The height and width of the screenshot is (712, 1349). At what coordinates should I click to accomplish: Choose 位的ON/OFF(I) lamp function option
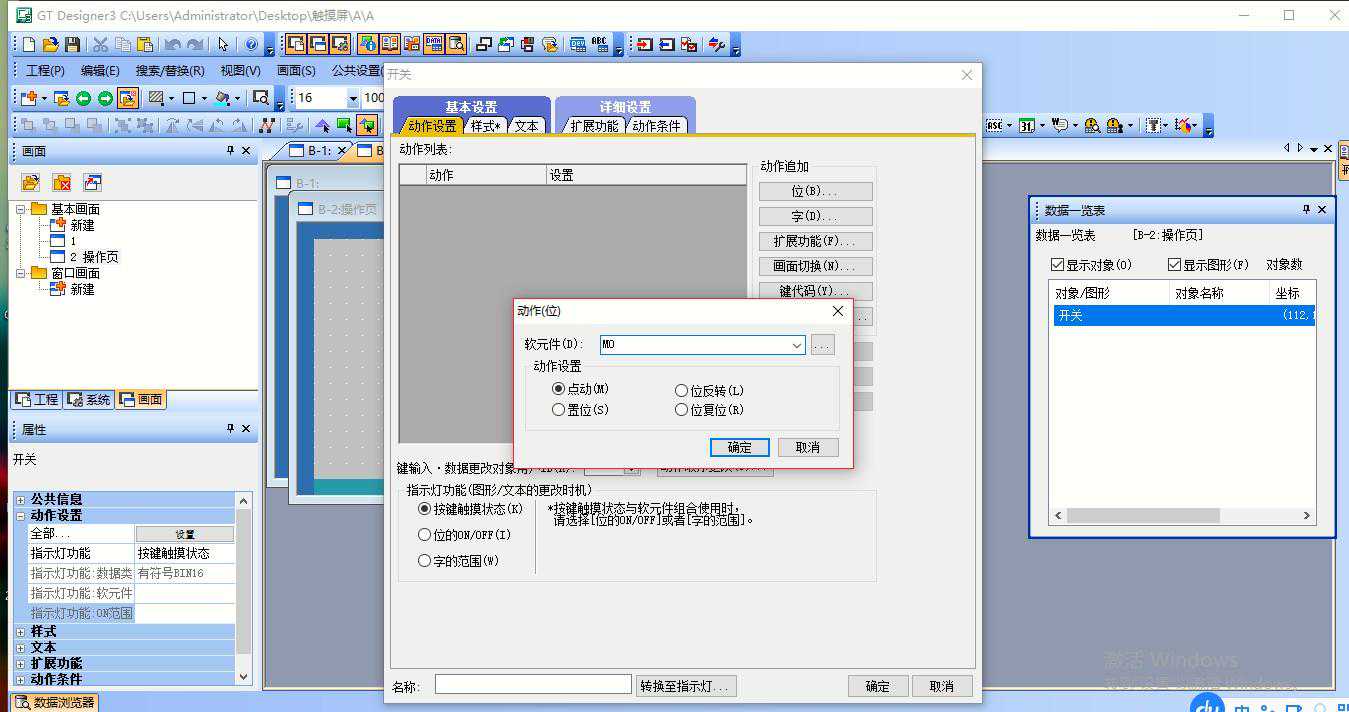pyautogui.click(x=425, y=535)
